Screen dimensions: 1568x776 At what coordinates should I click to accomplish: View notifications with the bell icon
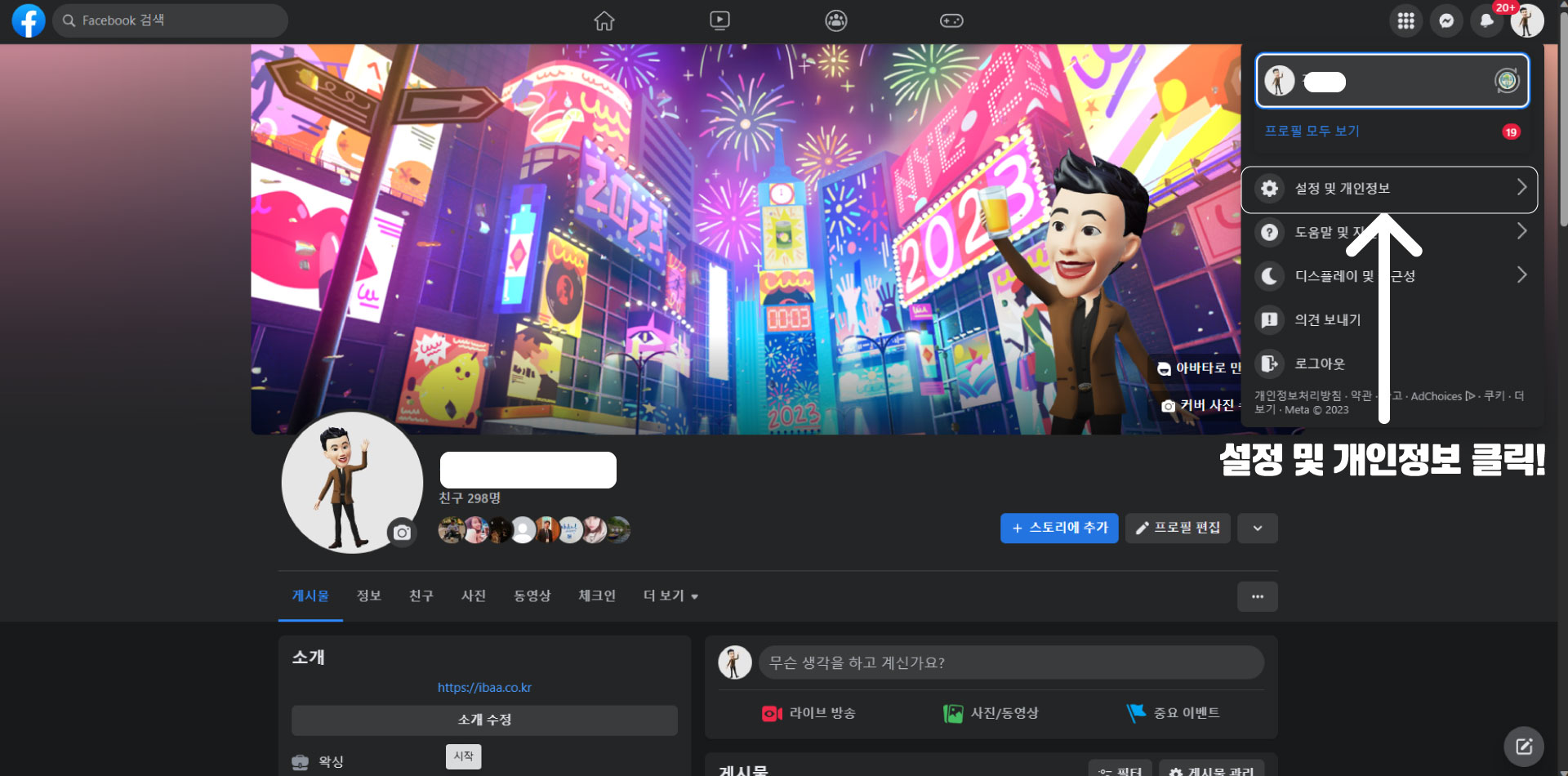[x=1486, y=20]
